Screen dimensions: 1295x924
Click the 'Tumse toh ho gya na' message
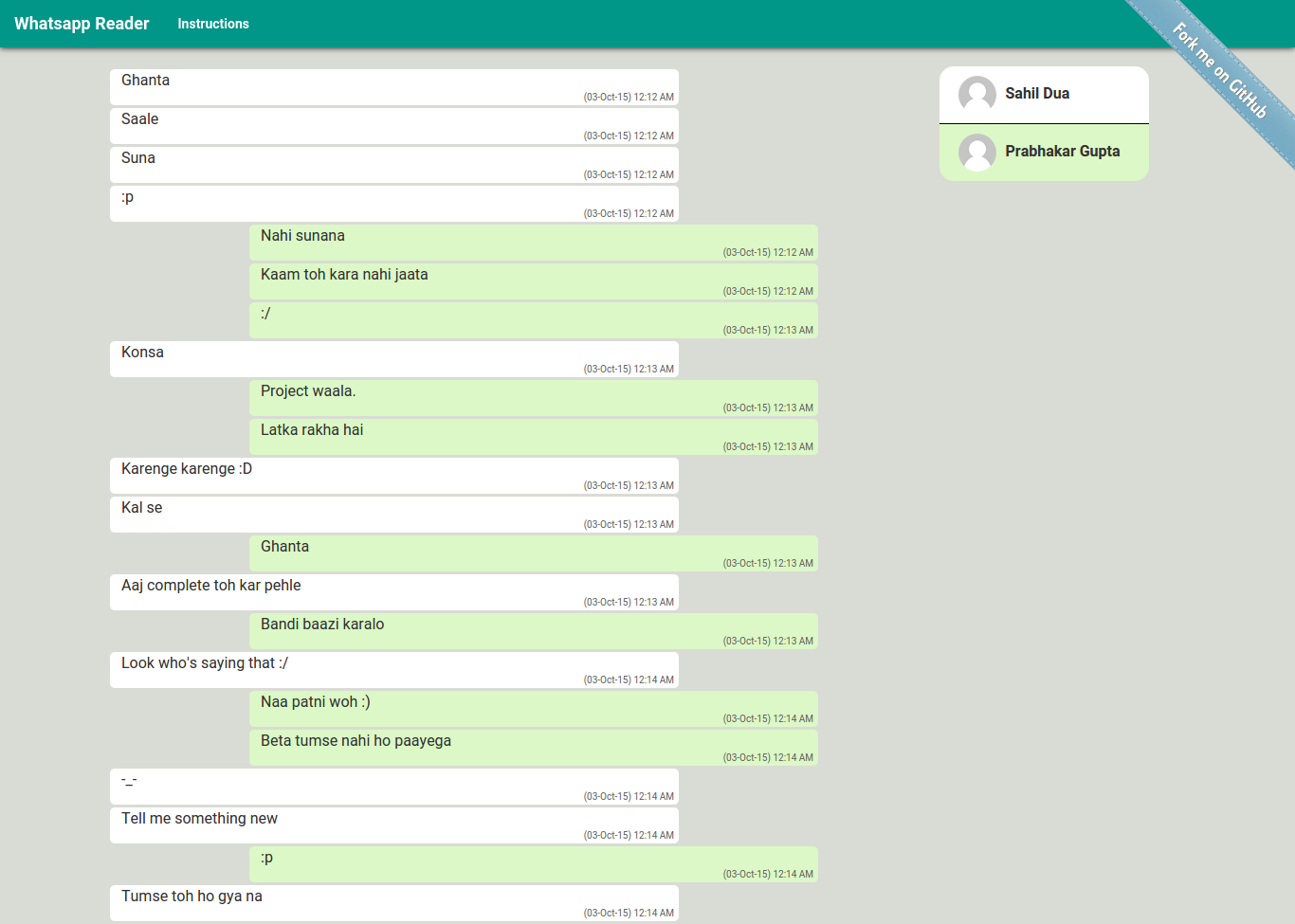[x=393, y=903]
